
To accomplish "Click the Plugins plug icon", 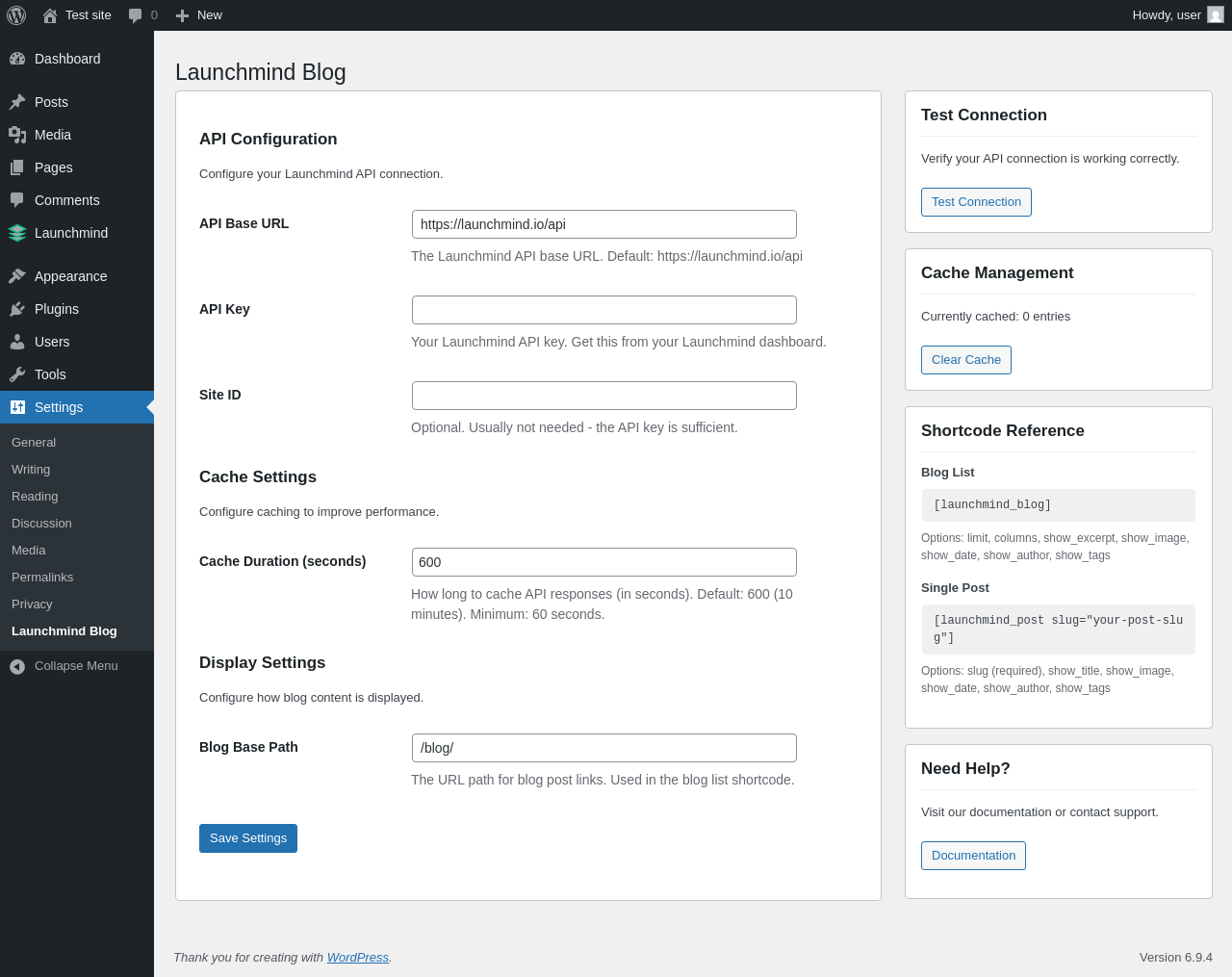I will click(17, 309).
